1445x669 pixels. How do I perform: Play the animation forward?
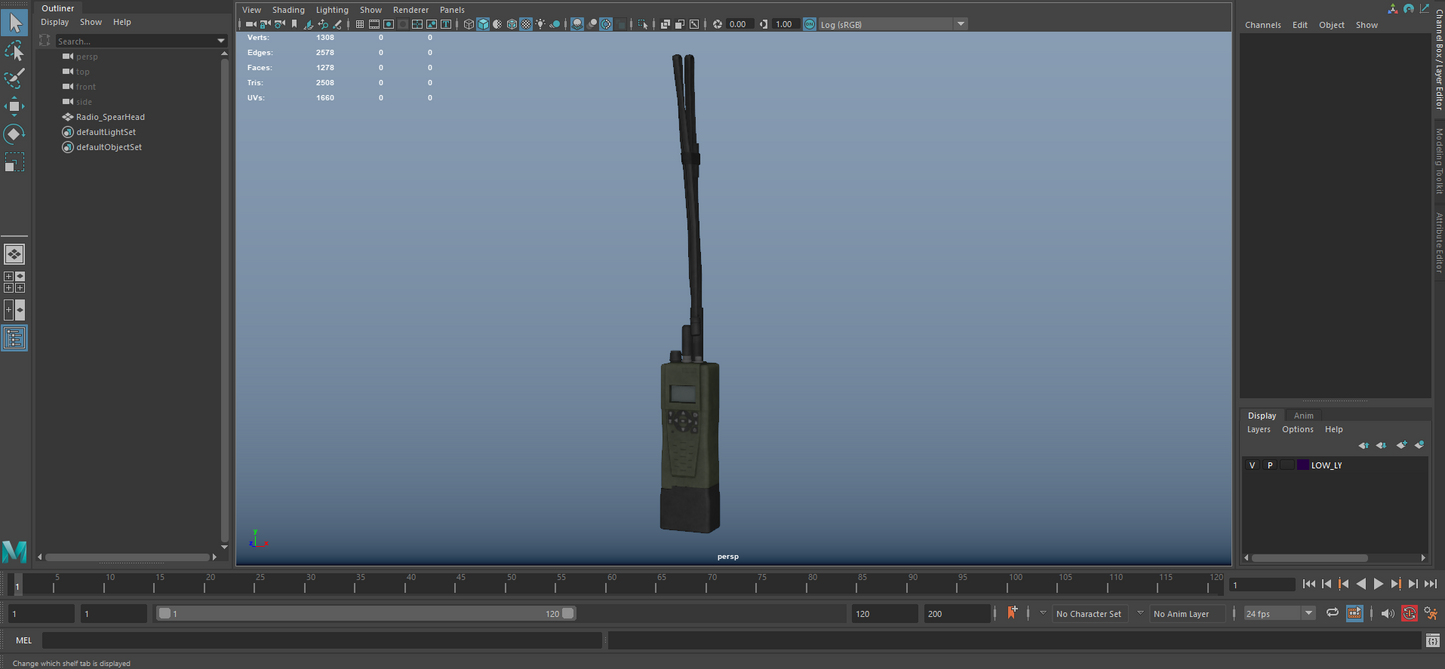click(1378, 584)
